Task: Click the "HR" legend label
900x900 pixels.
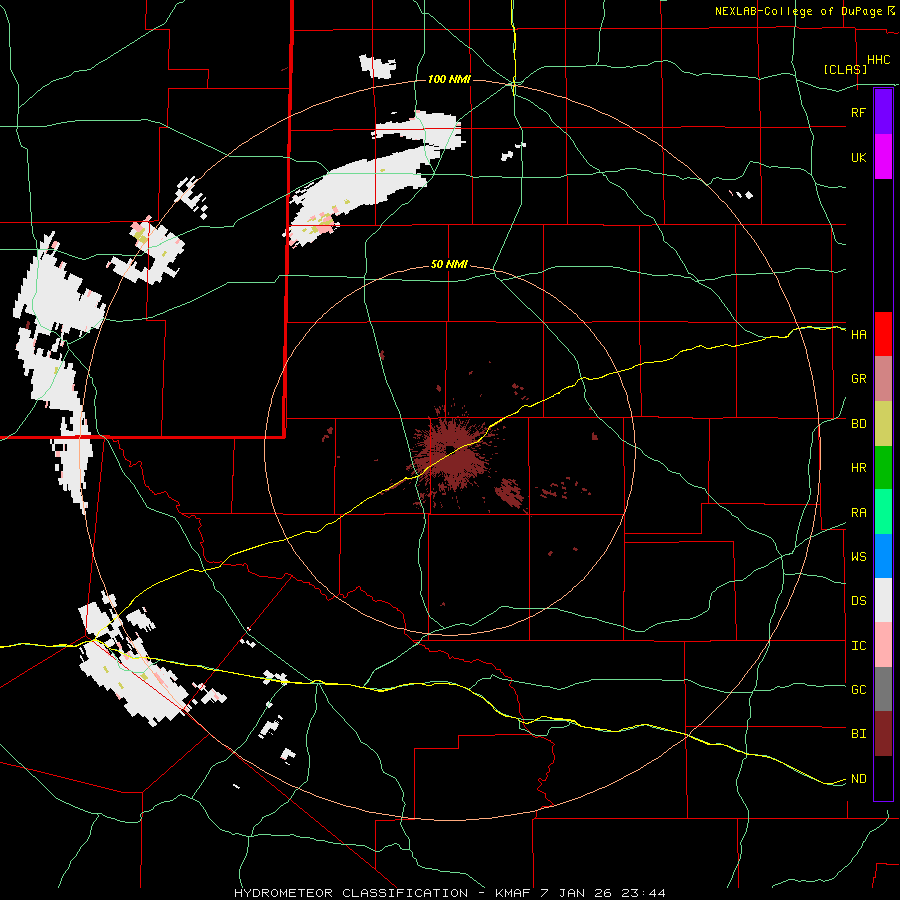Action: pyautogui.click(x=859, y=468)
